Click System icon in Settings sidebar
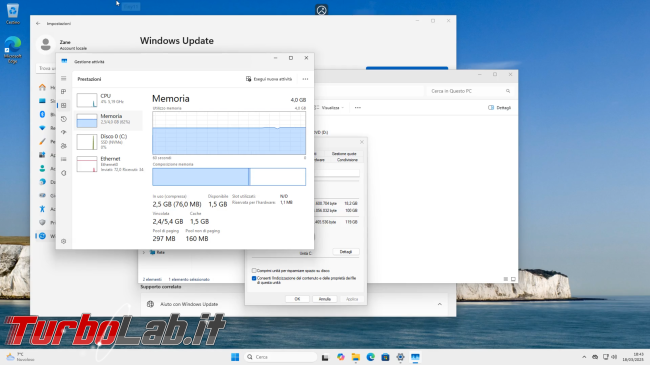The width and height of the screenshot is (650, 365). (42, 101)
